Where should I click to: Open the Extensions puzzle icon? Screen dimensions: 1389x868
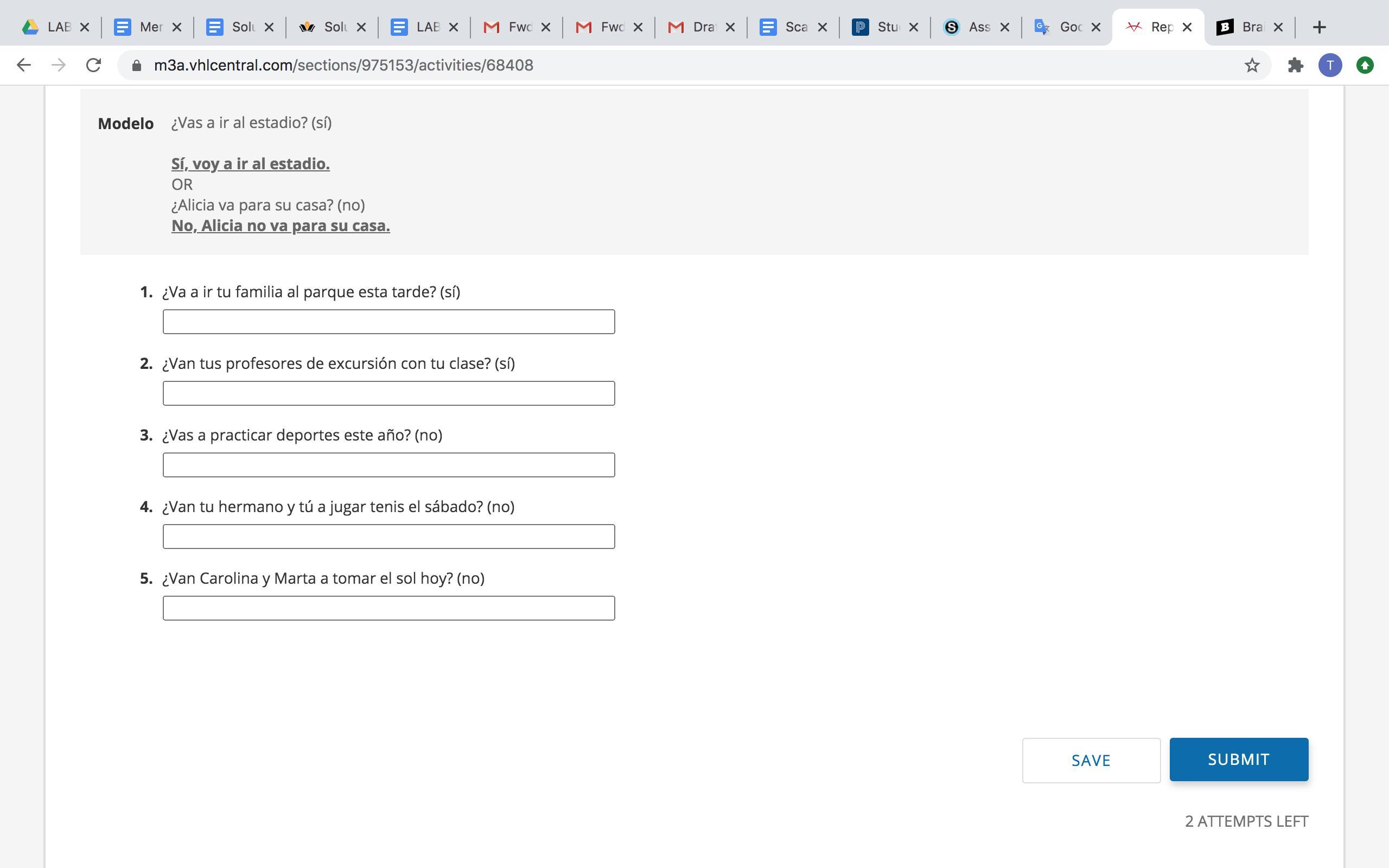pos(1296,66)
